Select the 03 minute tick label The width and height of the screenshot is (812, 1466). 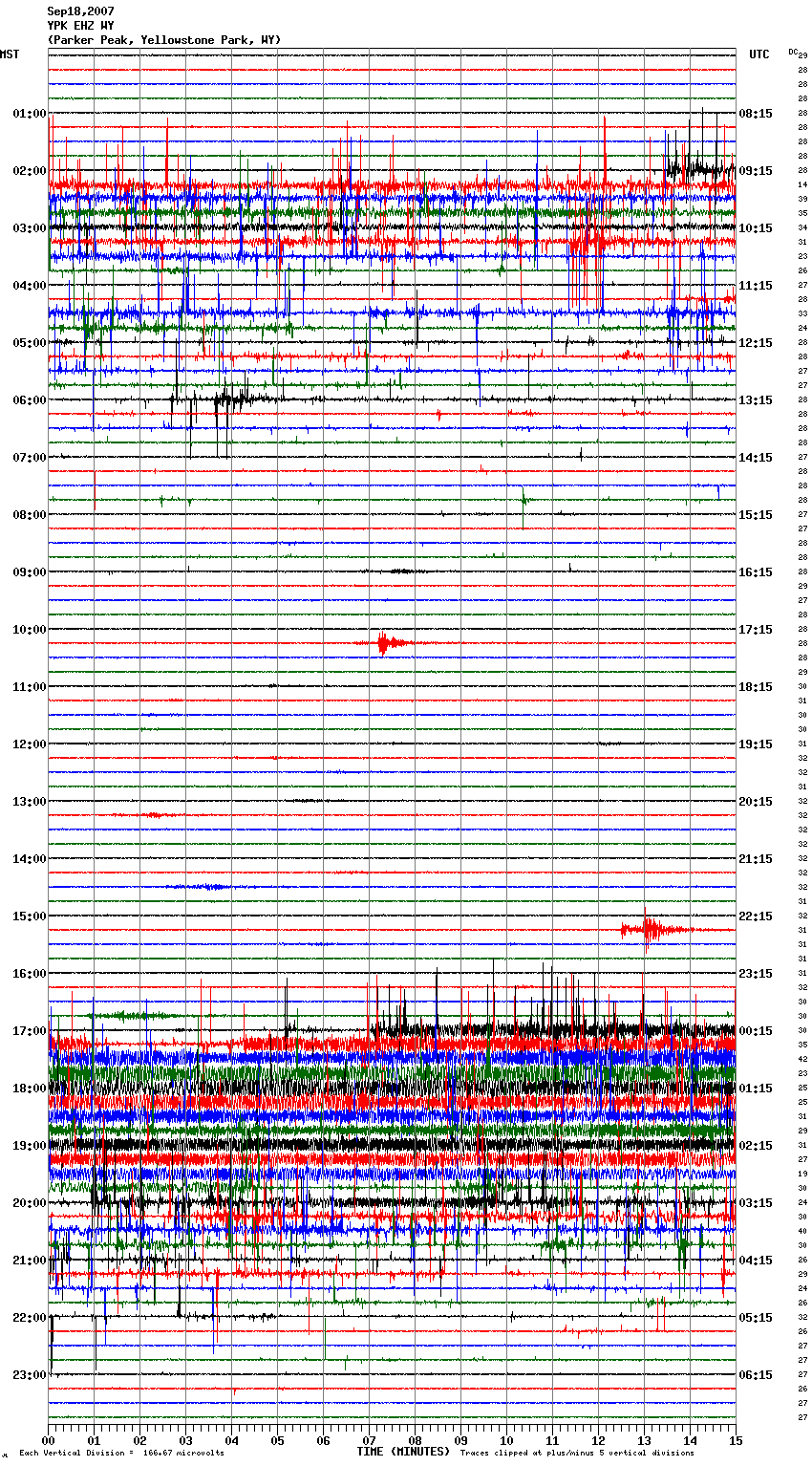pos(186,1440)
